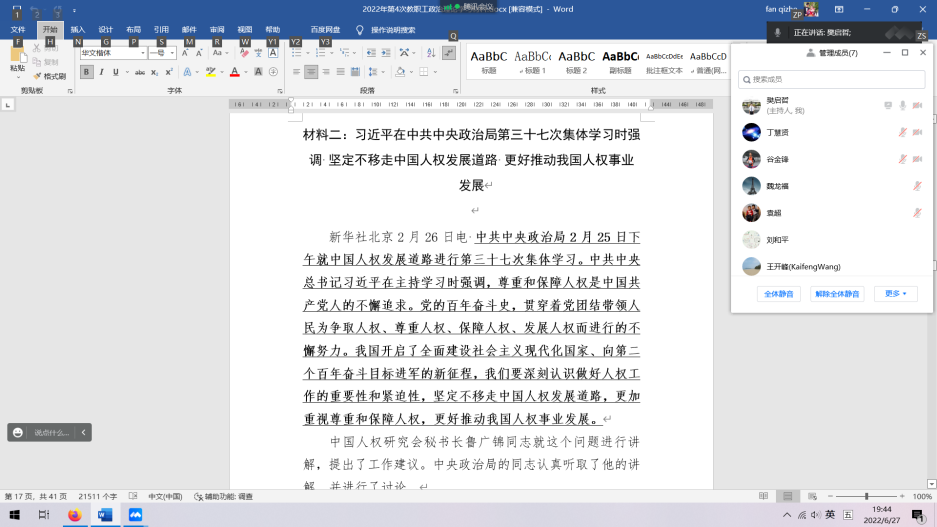Screen dimensions: 937x527
Task: Click the 中文(中国) language indicator
Action: click(x=166, y=497)
